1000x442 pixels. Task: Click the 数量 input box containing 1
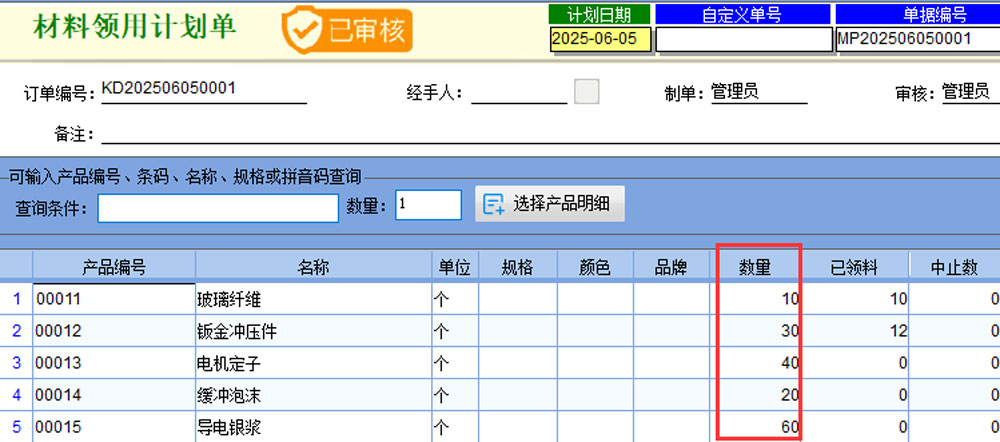428,205
